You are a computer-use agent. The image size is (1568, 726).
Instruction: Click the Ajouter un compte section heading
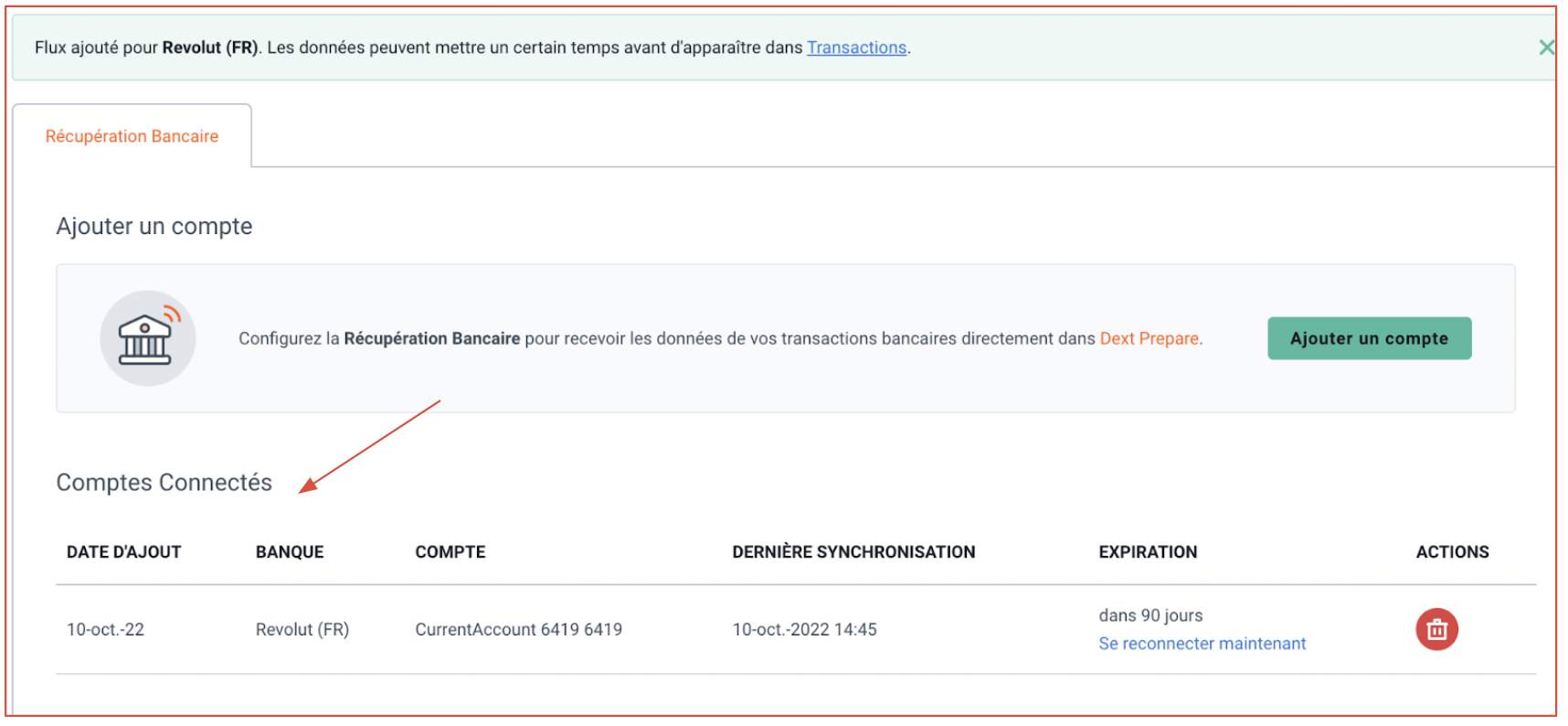click(154, 227)
